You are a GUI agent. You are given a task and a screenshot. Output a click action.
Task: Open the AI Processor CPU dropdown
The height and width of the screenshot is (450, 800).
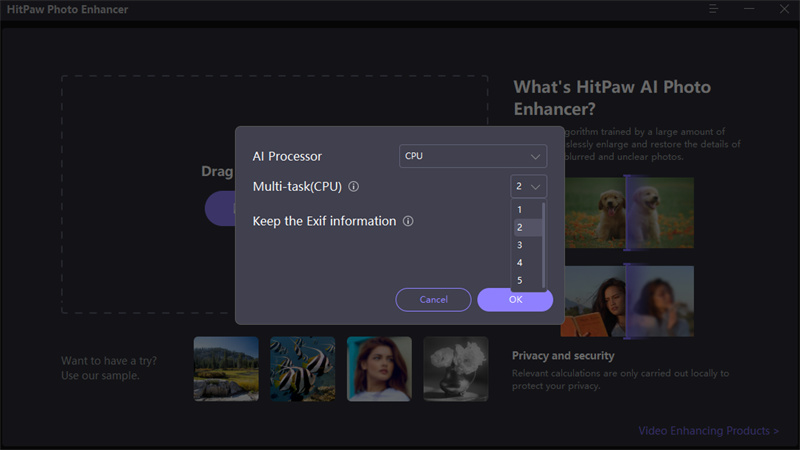pyautogui.click(x=473, y=156)
